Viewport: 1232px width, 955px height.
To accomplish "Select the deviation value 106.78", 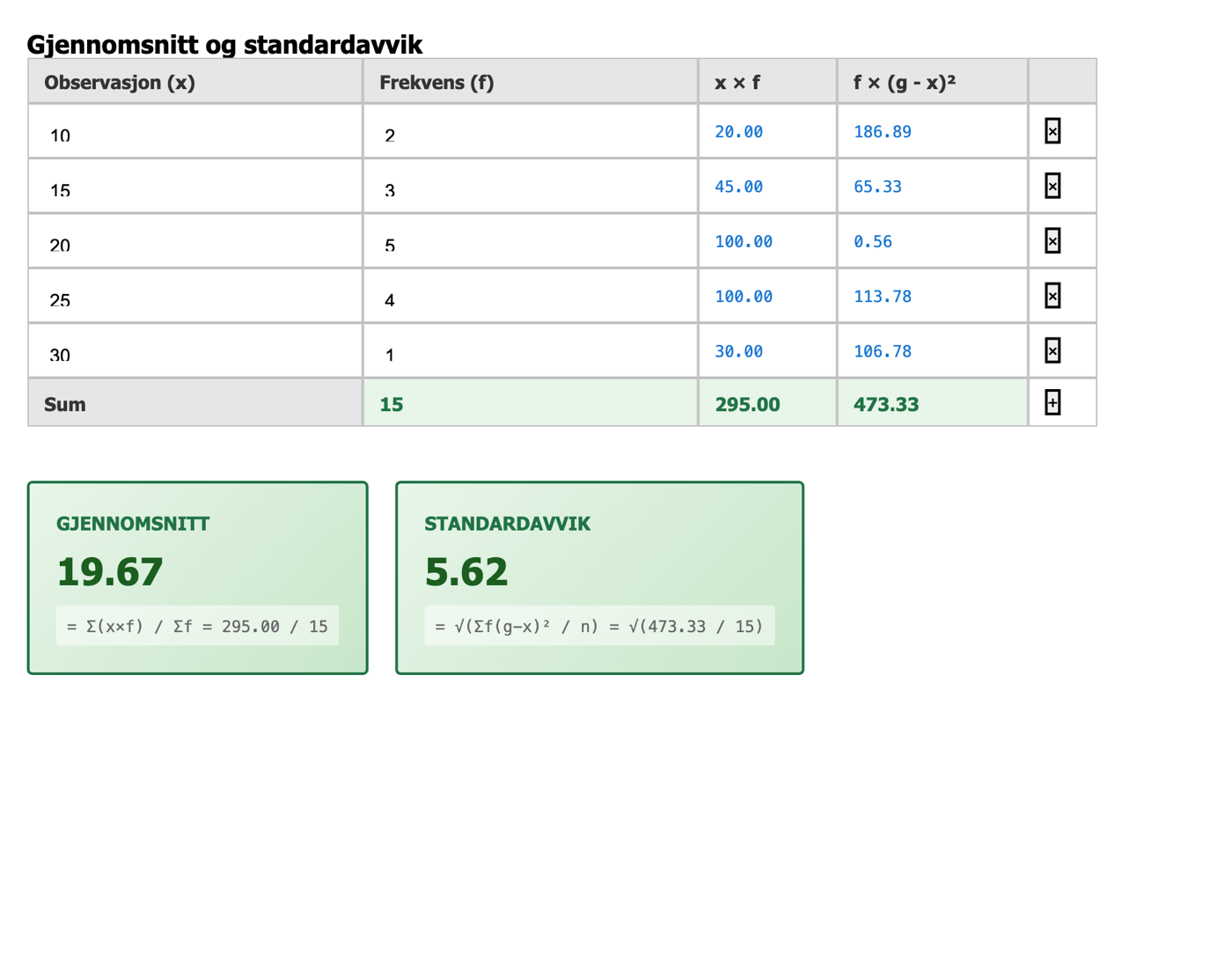I will [883, 351].
